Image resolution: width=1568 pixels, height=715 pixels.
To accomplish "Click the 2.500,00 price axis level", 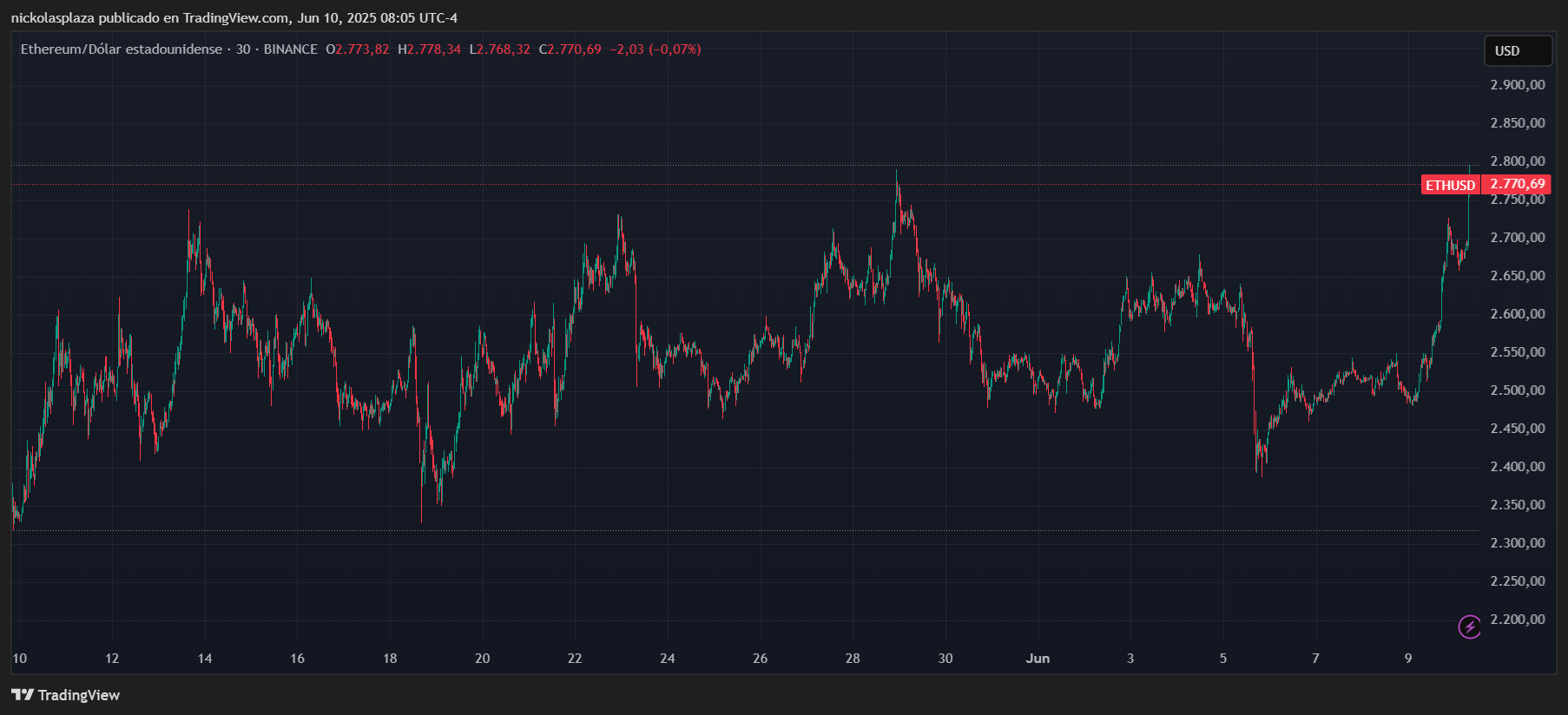I will (x=1517, y=390).
